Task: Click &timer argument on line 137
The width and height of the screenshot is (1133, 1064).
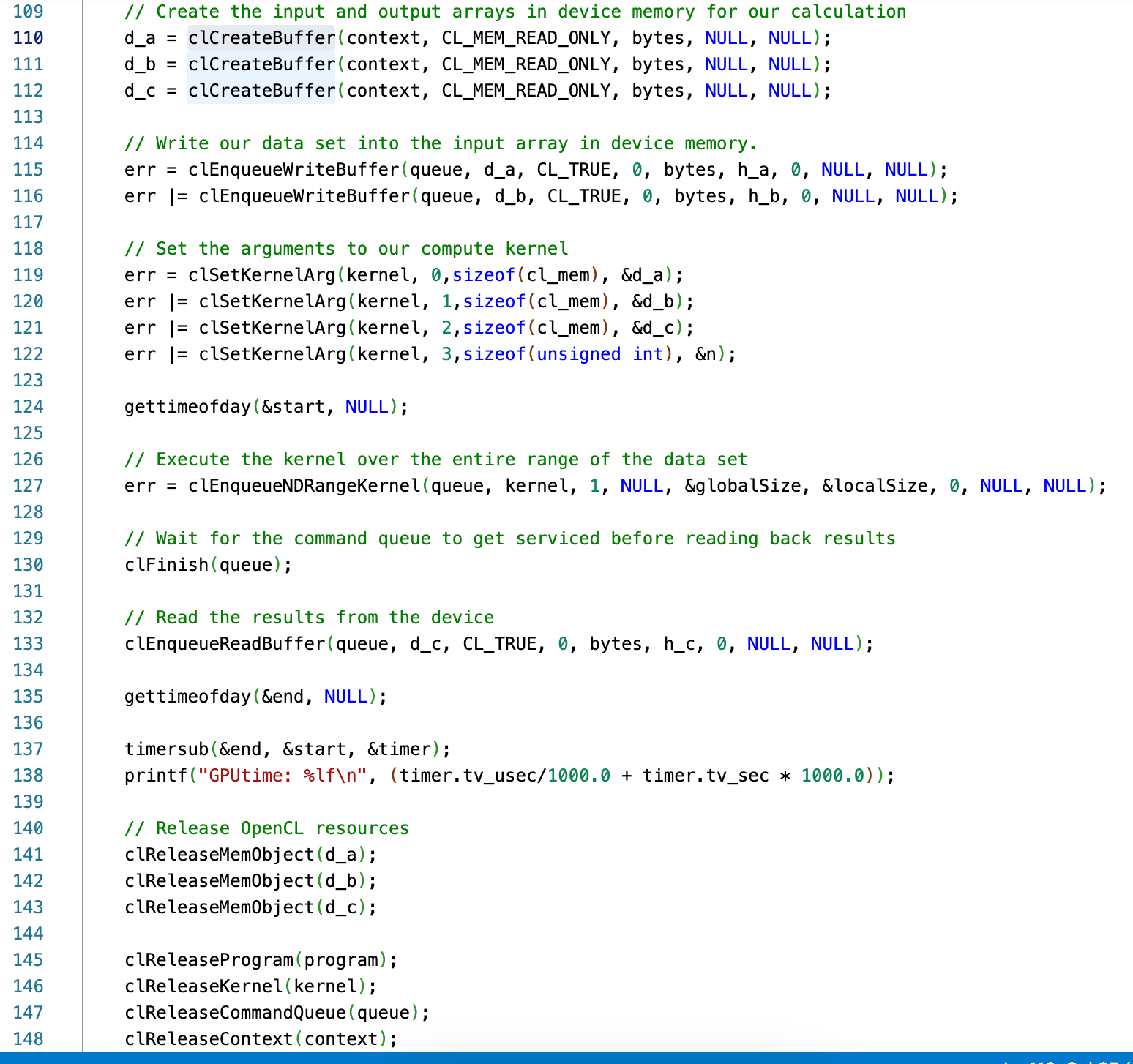Action: pos(399,749)
